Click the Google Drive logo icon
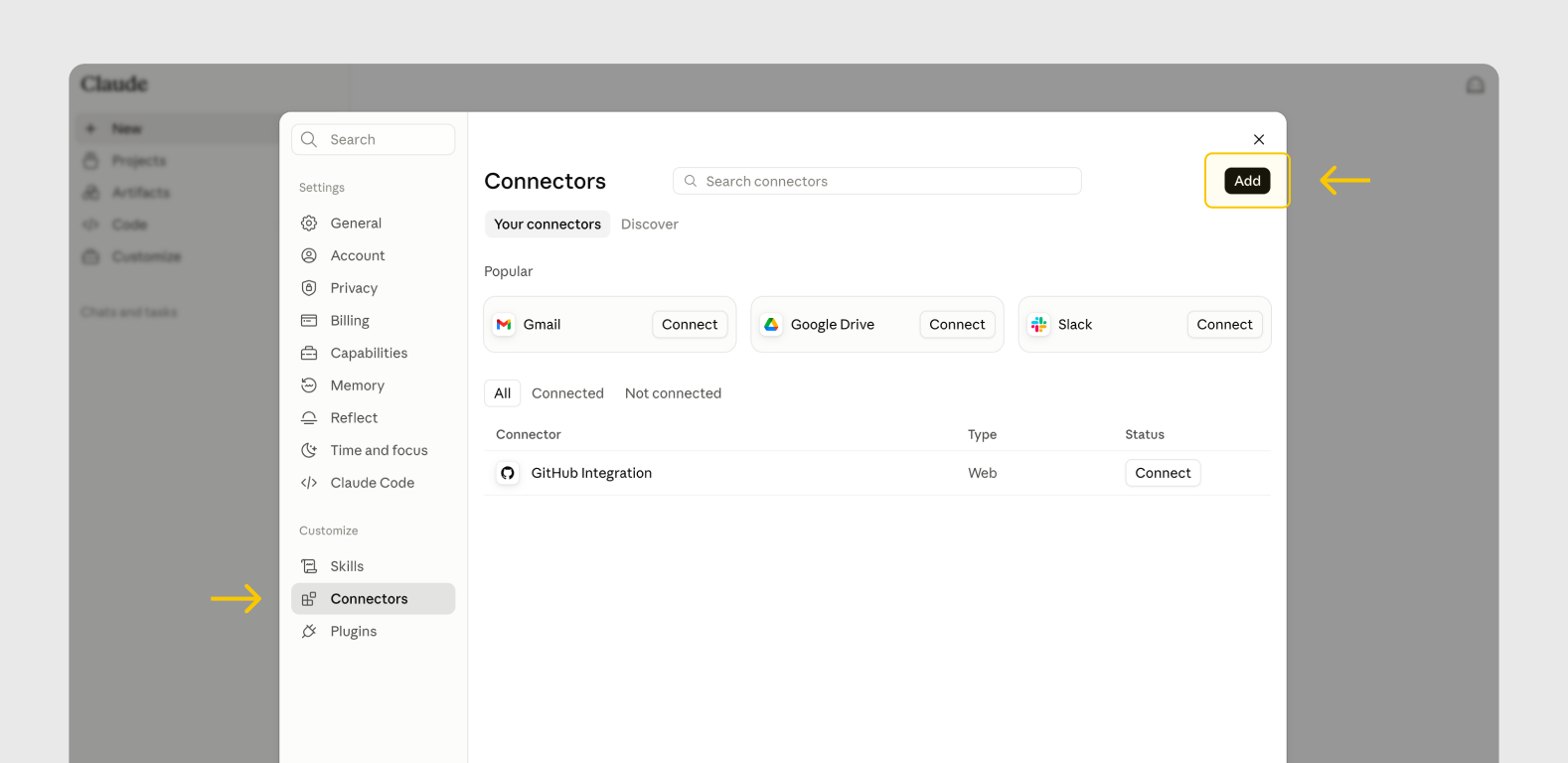 click(x=771, y=325)
